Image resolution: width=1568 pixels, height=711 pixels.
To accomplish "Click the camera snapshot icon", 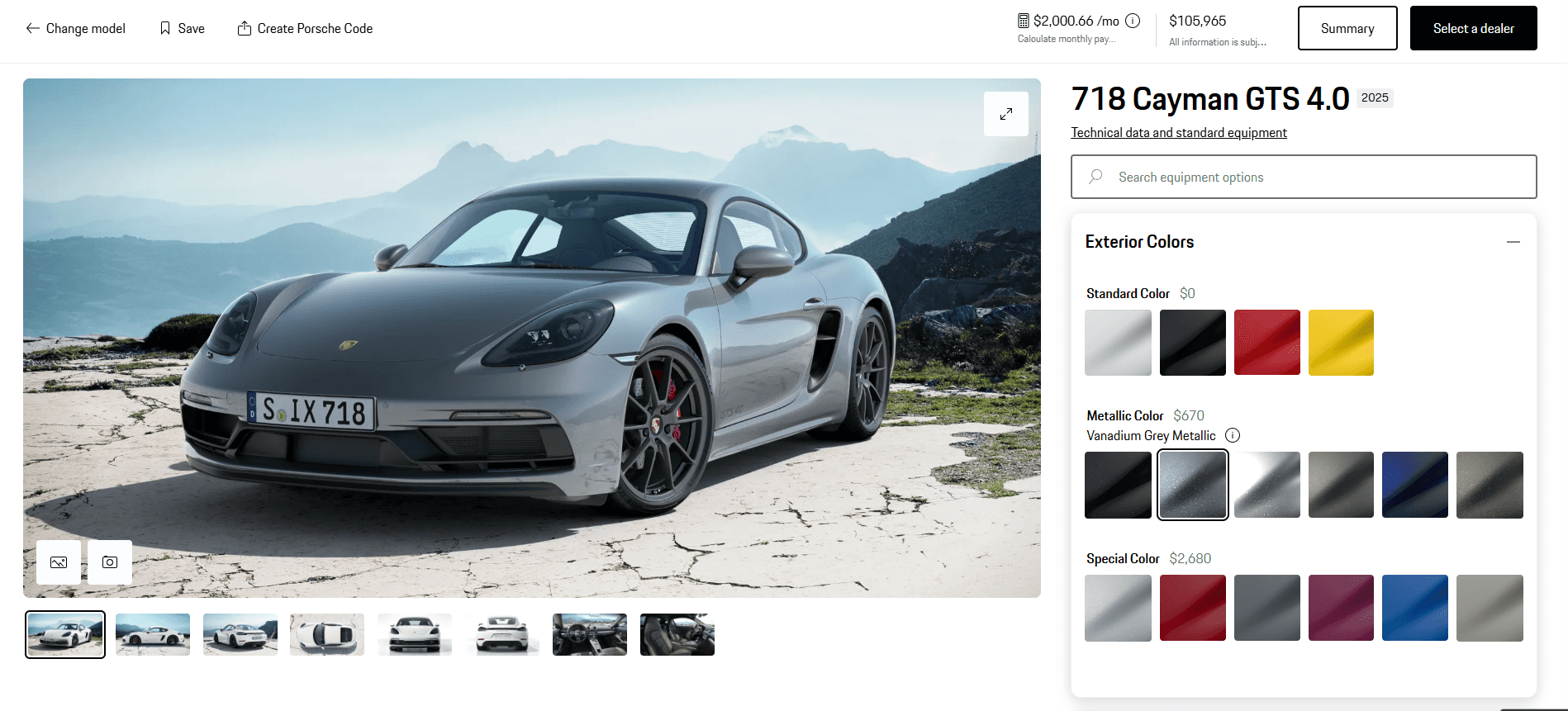I will coord(110,562).
